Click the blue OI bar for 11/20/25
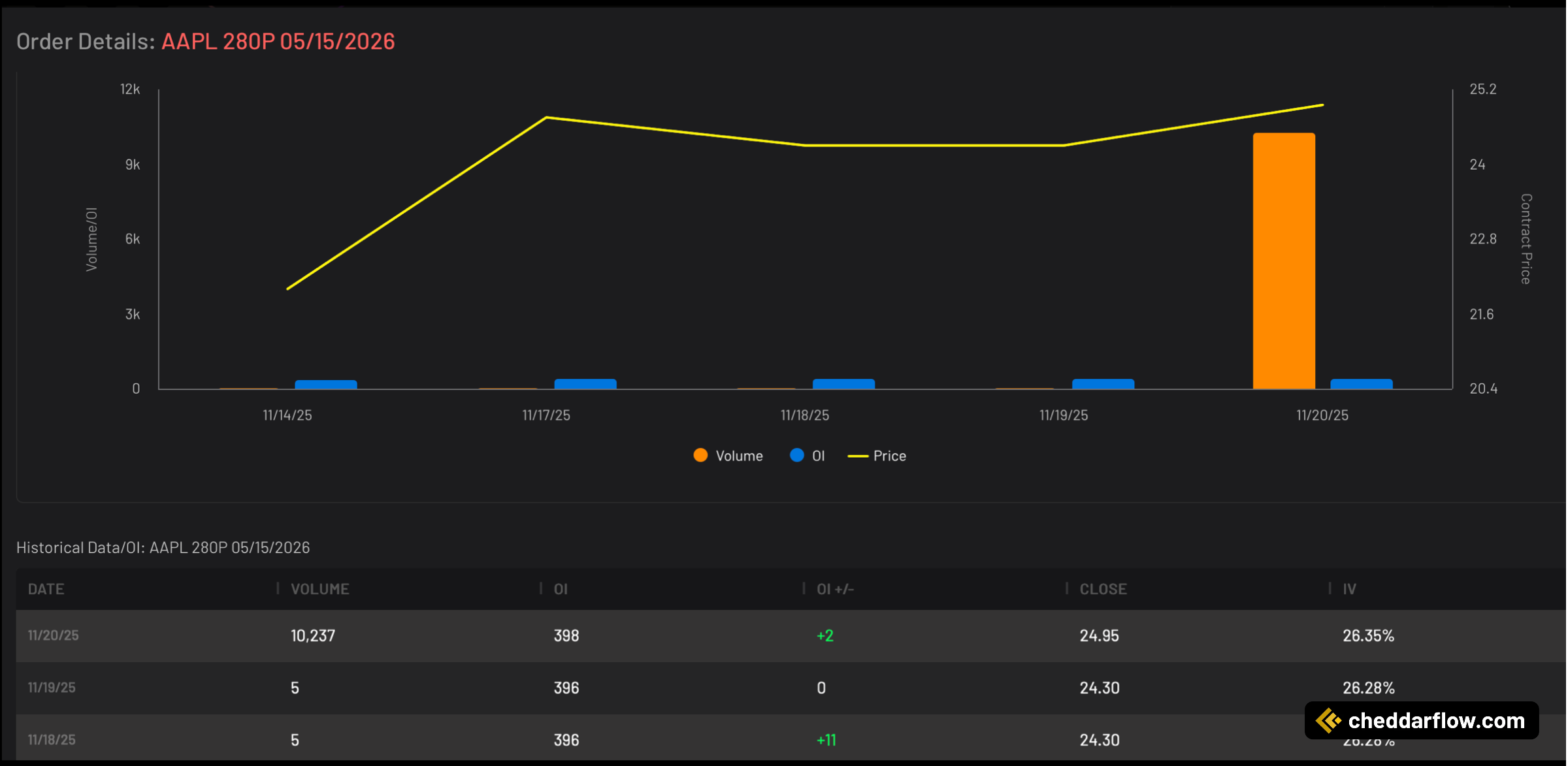 (1362, 384)
